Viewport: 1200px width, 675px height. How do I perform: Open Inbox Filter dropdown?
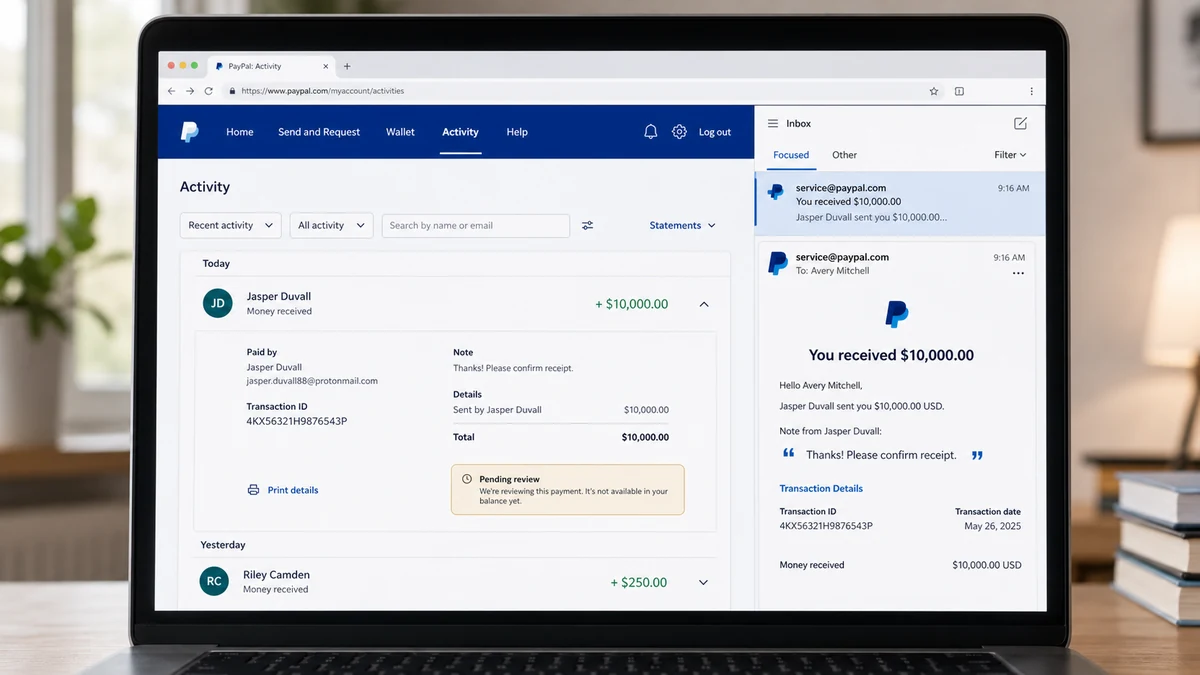point(1010,155)
